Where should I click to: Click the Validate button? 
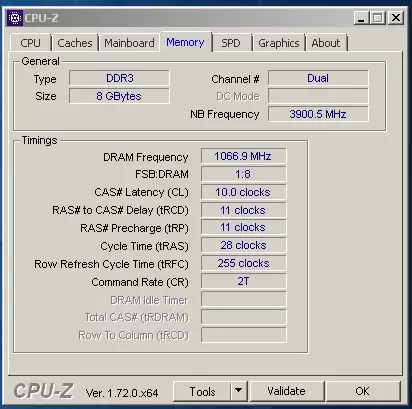click(287, 391)
